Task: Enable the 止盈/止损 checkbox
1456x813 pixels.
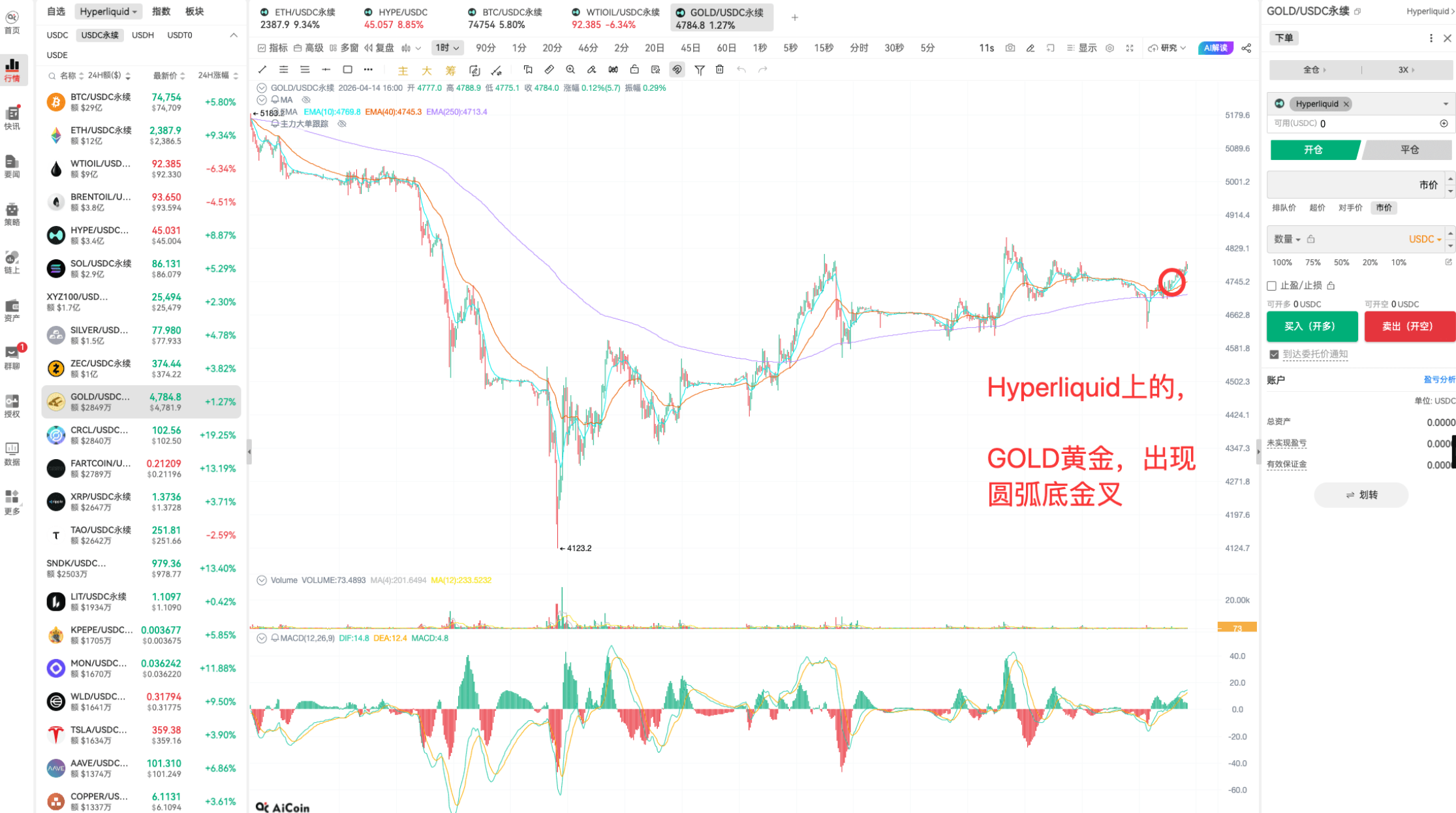Action: [x=1271, y=285]
